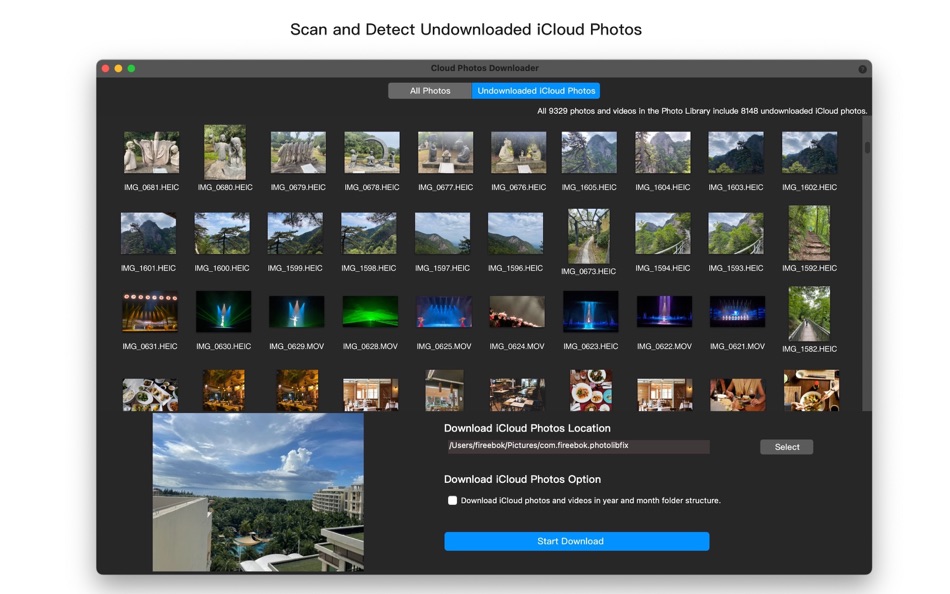Select thumbnail IMG_1593.HEIC
This screenshot has height=594, width=950.
point(736,233)
